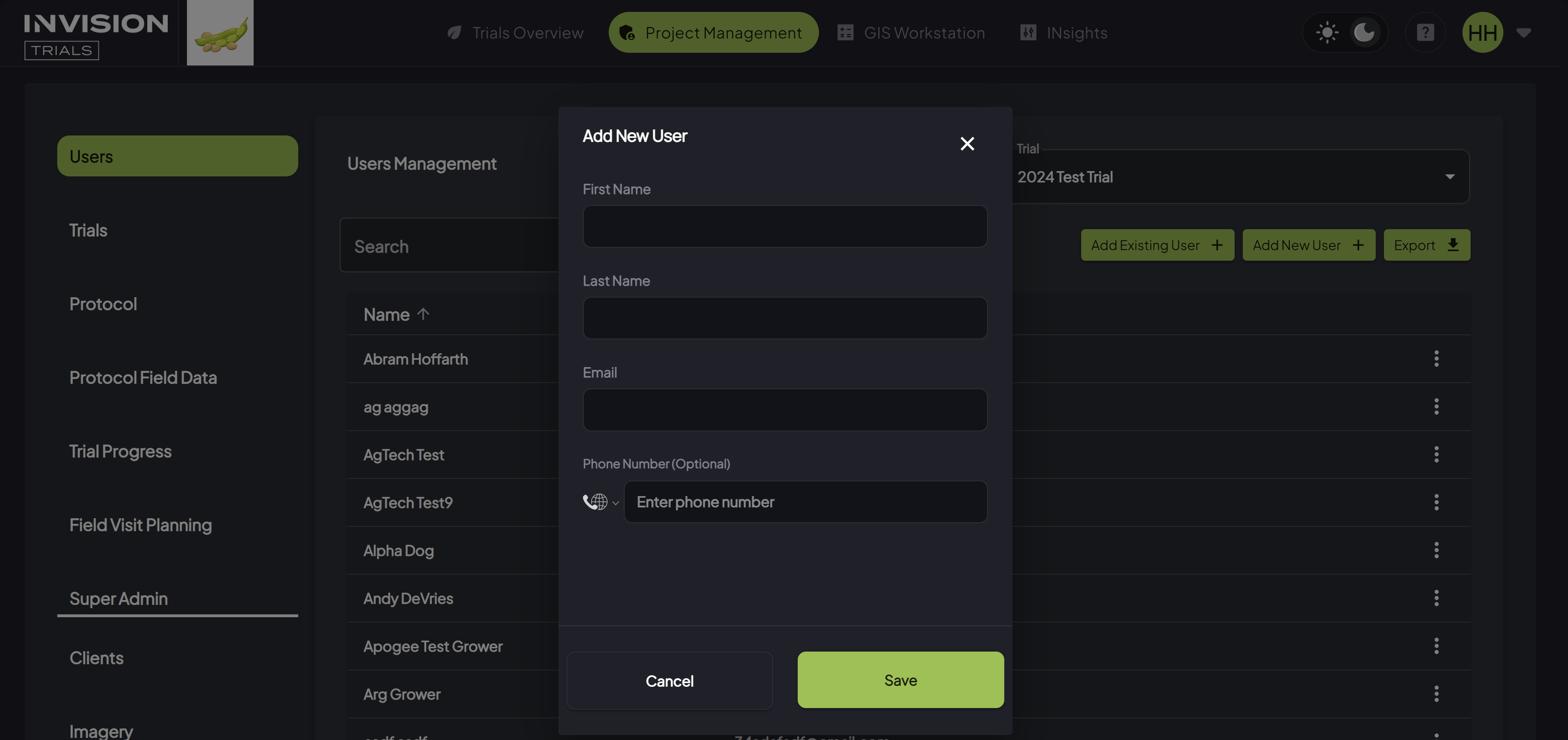Screen dimensions: 1568x740
Task: Cancel adding new user
Action: 670,680
